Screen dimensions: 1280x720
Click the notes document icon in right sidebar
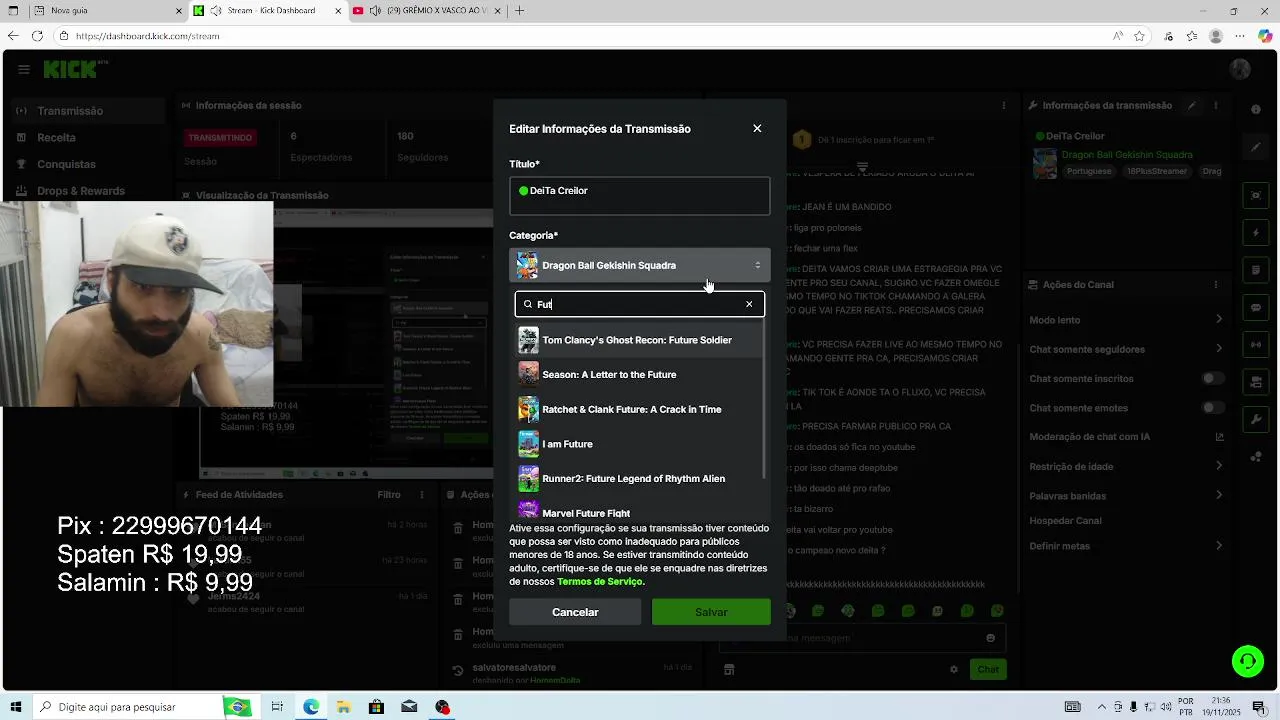[x=1256, y=270]
